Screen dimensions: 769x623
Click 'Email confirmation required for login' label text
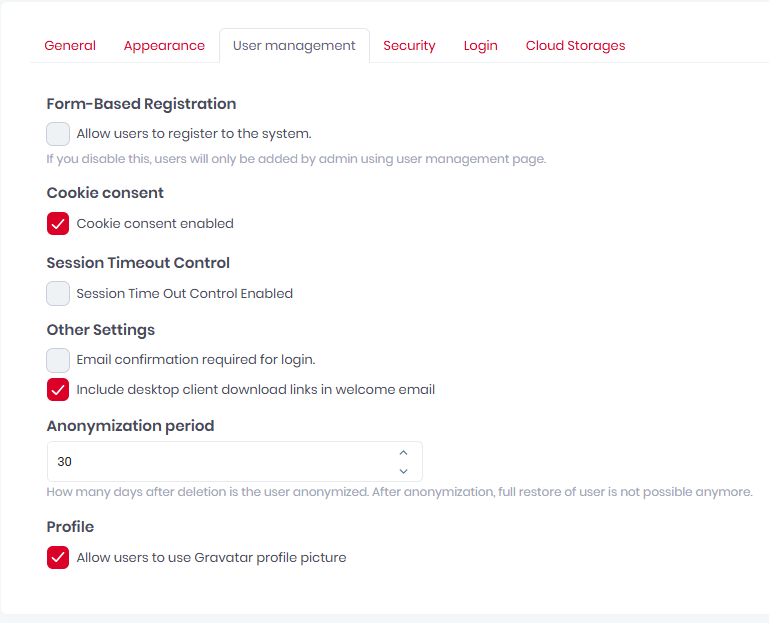(195, 360)
